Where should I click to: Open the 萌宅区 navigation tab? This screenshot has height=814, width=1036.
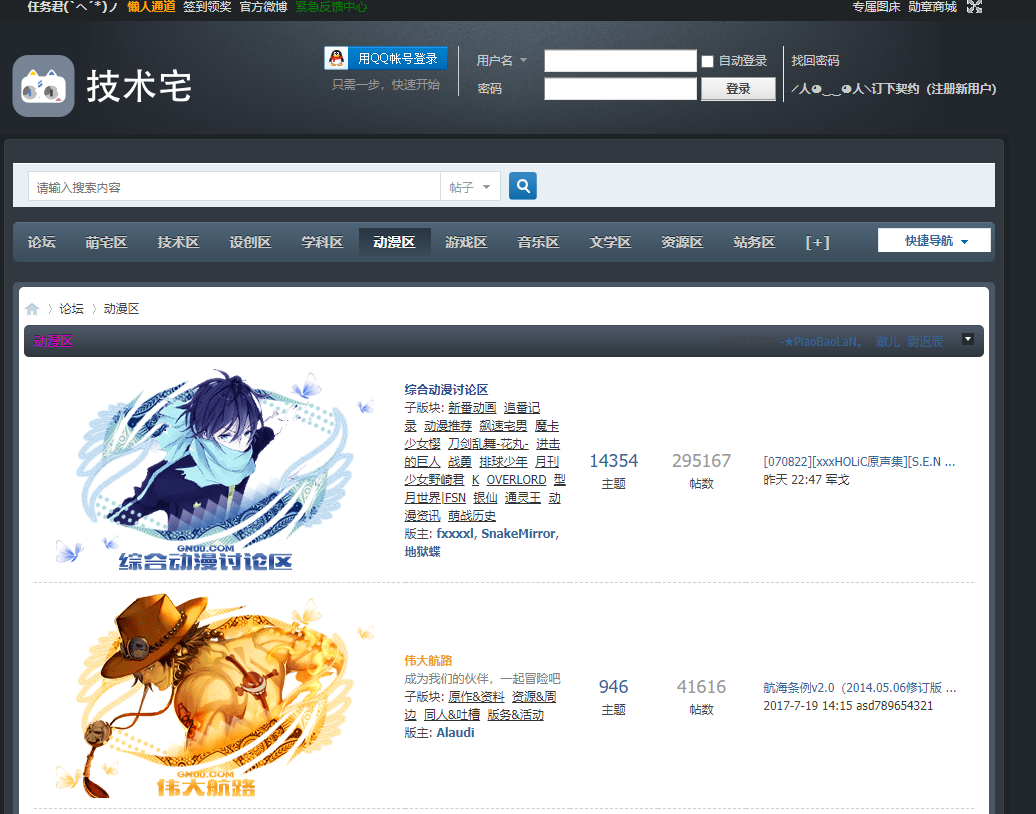click(106, 242)
